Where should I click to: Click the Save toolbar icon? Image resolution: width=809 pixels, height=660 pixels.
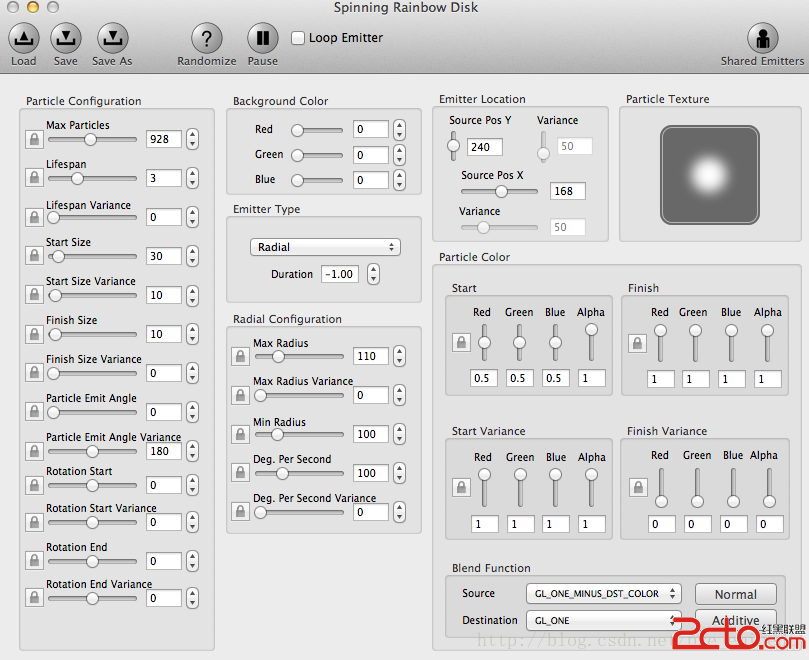point(66,39)
